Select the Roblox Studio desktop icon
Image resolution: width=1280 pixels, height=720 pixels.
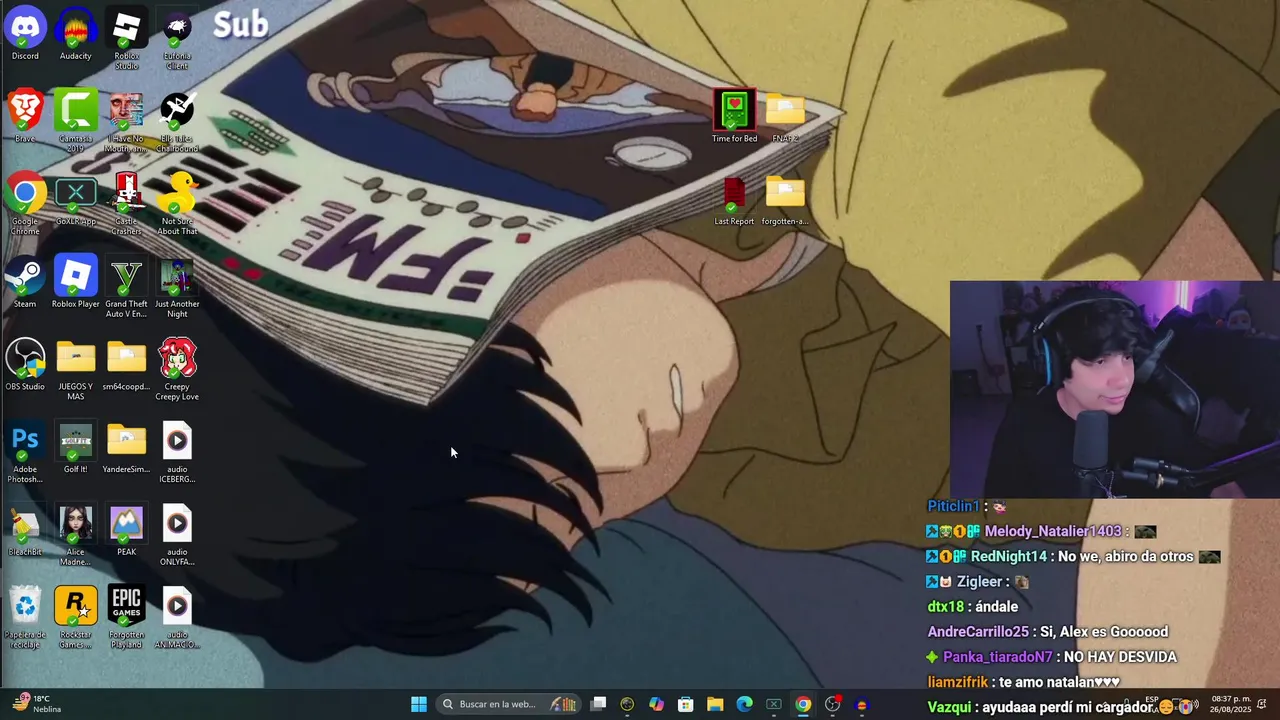(127, 38)
